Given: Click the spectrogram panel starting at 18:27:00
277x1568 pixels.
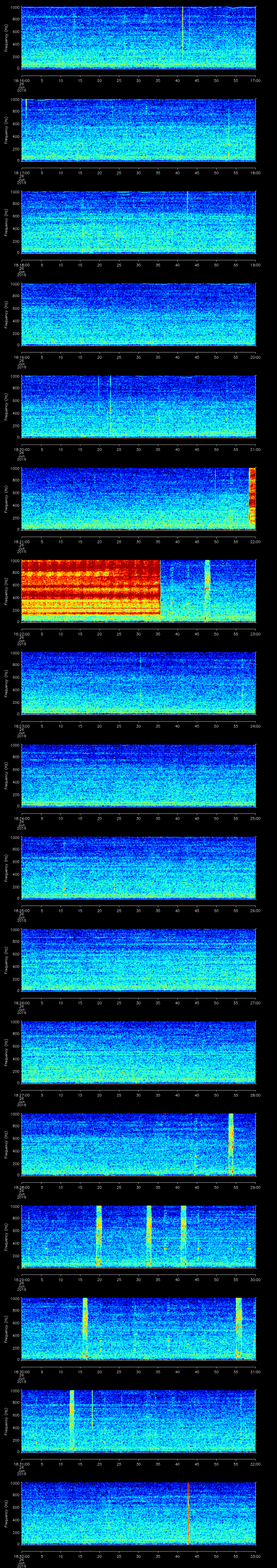Looking at the screenshot, I should (138, 1052).
